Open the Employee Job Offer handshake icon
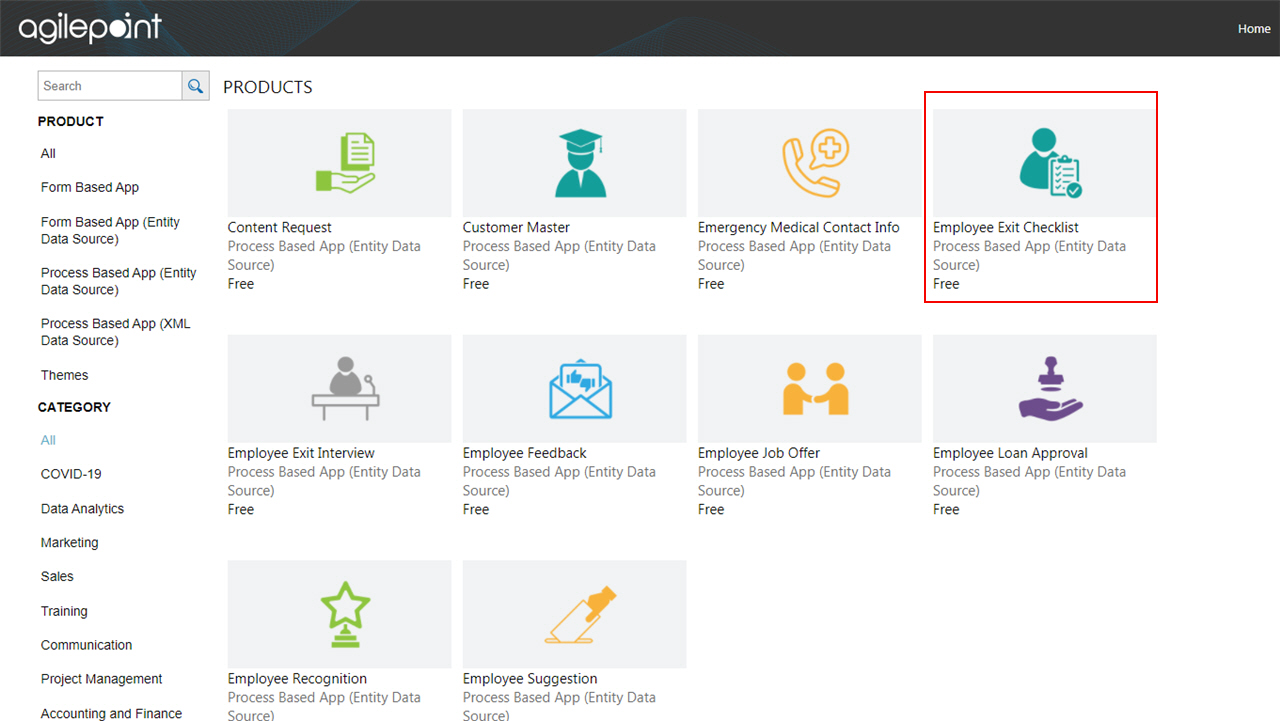 pos(815,388)
